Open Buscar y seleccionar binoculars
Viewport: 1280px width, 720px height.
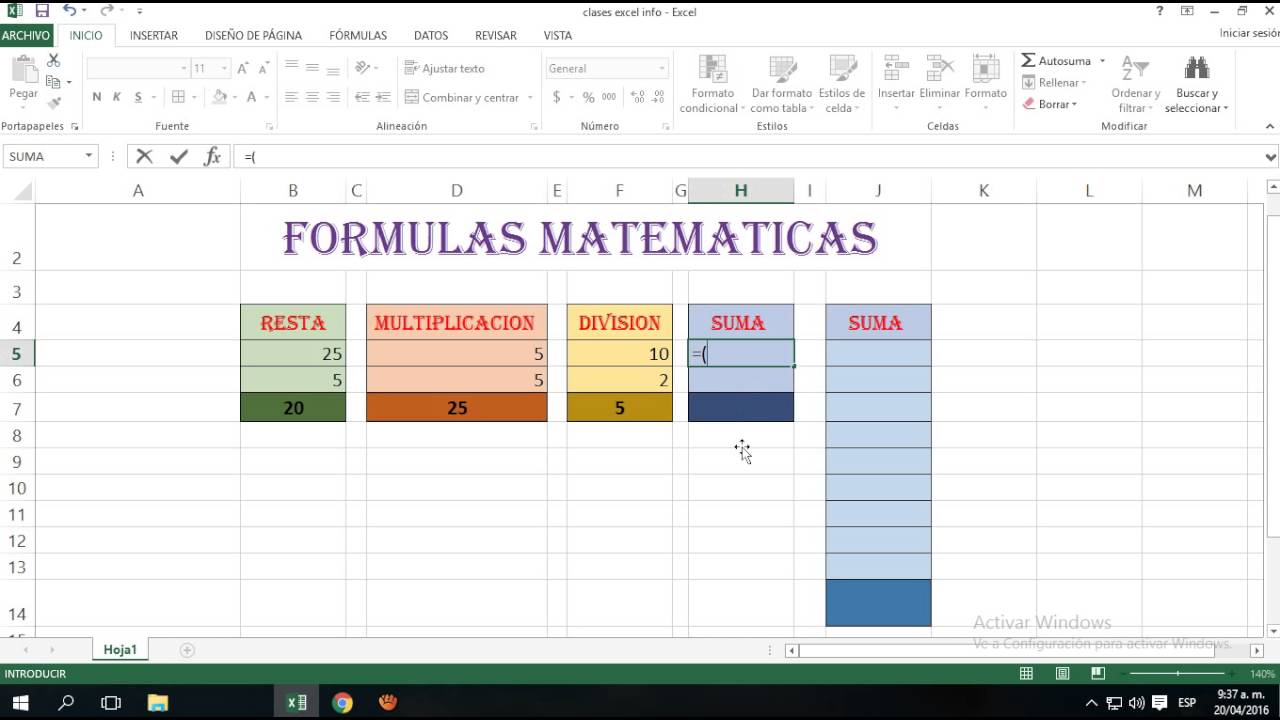[1196, 70]
